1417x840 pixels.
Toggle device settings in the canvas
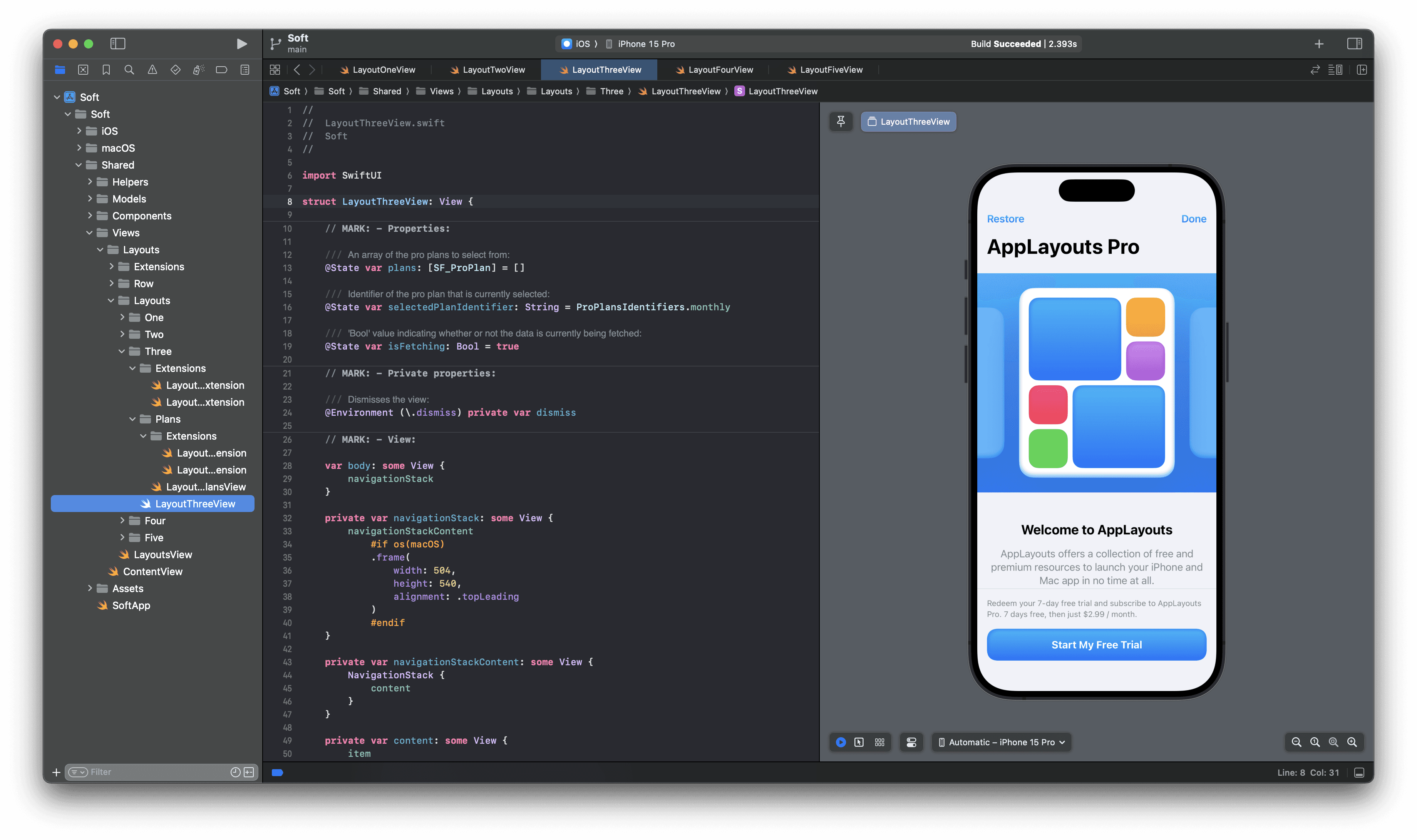[x=911, y=742]
